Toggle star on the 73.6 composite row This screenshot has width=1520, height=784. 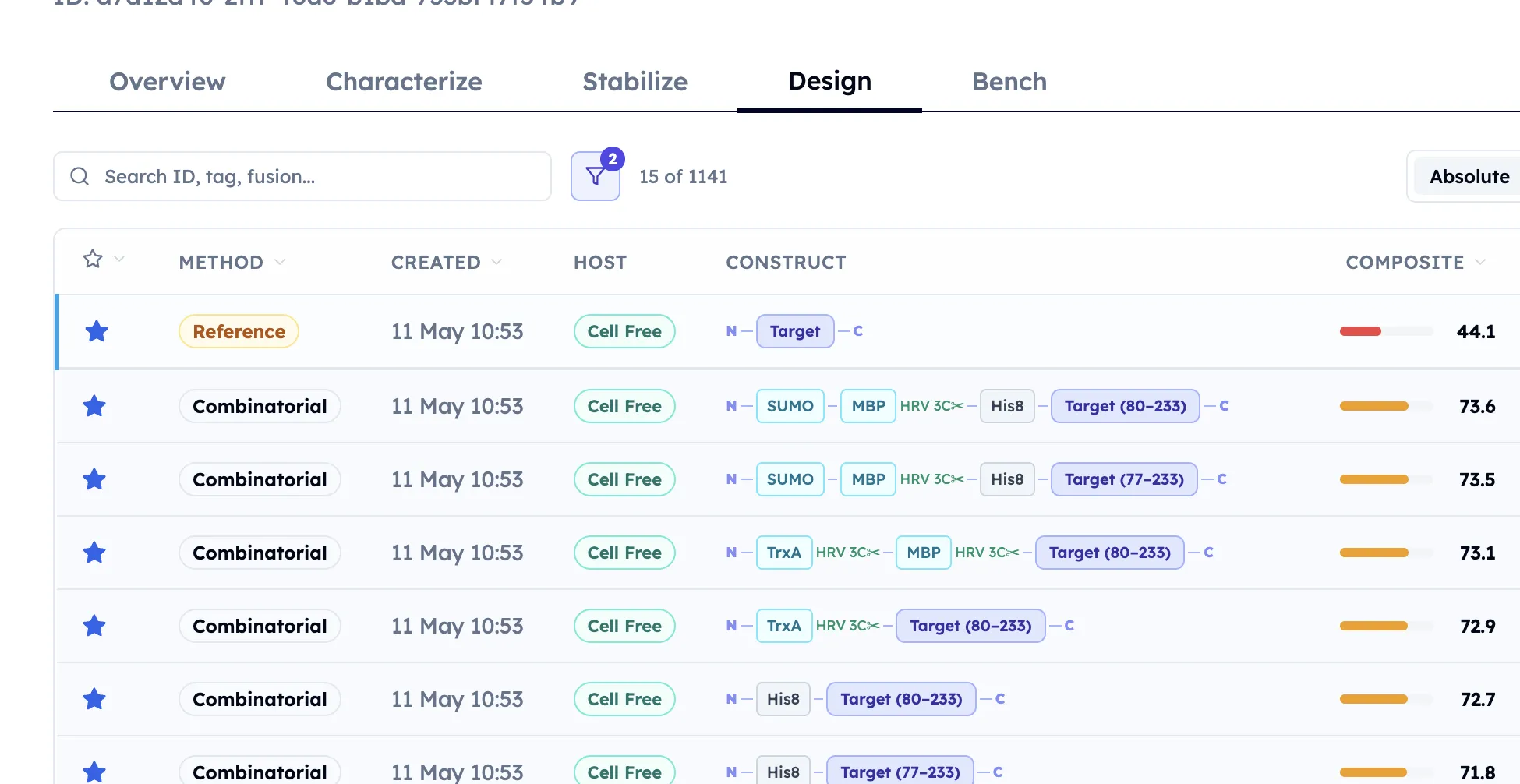(94, 406)
